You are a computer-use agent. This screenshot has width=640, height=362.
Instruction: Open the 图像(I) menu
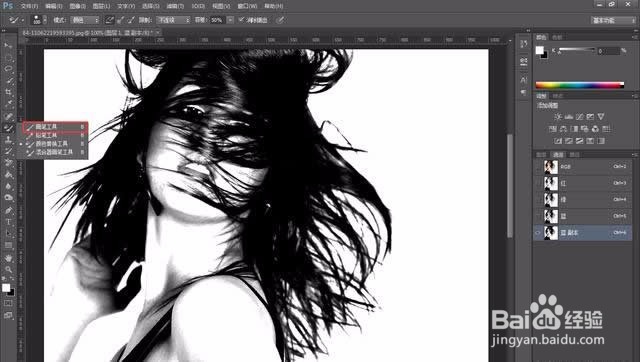click(78, 6)
